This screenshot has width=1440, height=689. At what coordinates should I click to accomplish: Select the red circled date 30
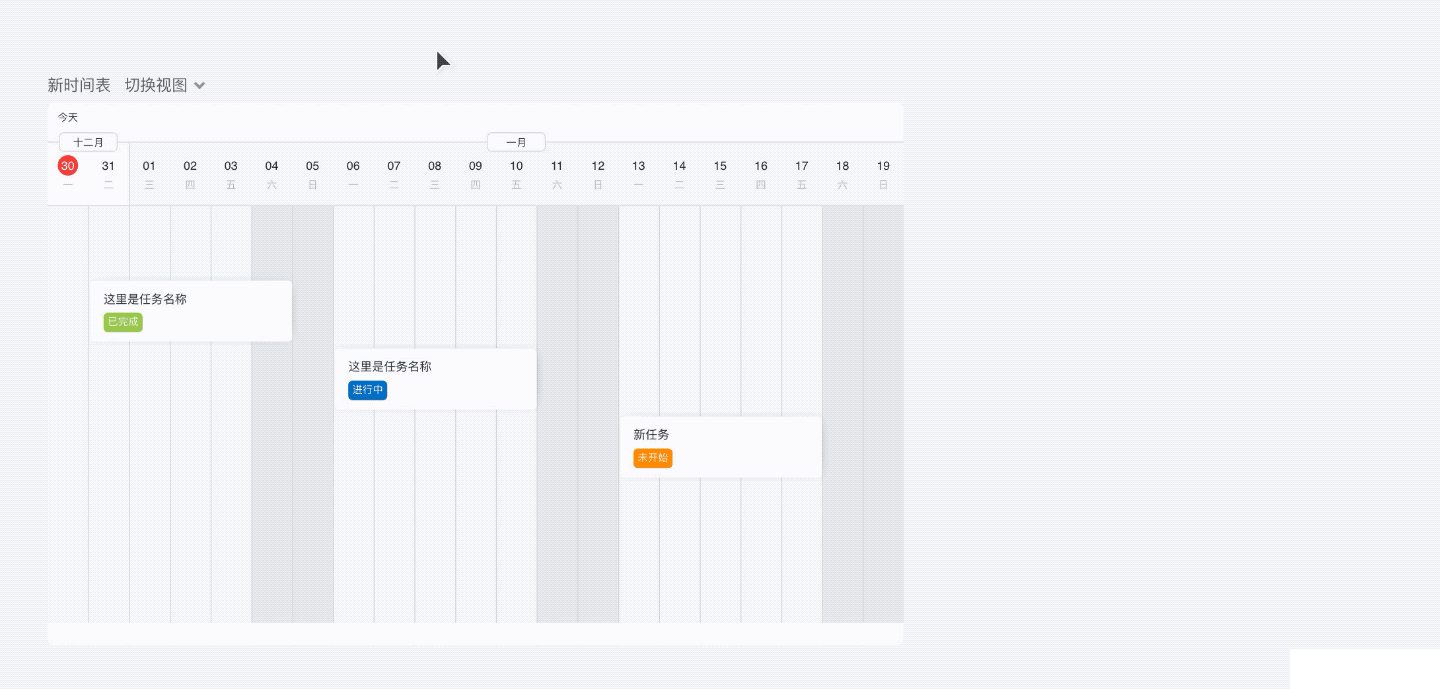[68, 166]
